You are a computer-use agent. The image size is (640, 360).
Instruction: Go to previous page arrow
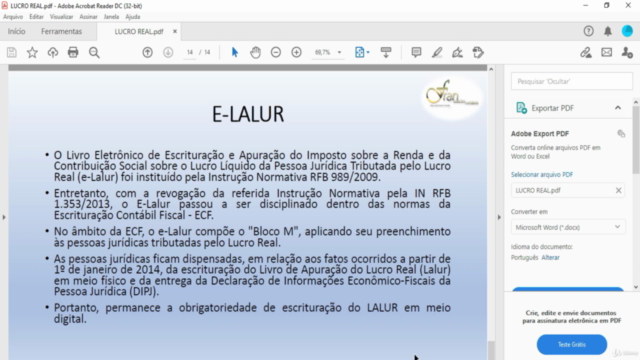click(147, 52)
